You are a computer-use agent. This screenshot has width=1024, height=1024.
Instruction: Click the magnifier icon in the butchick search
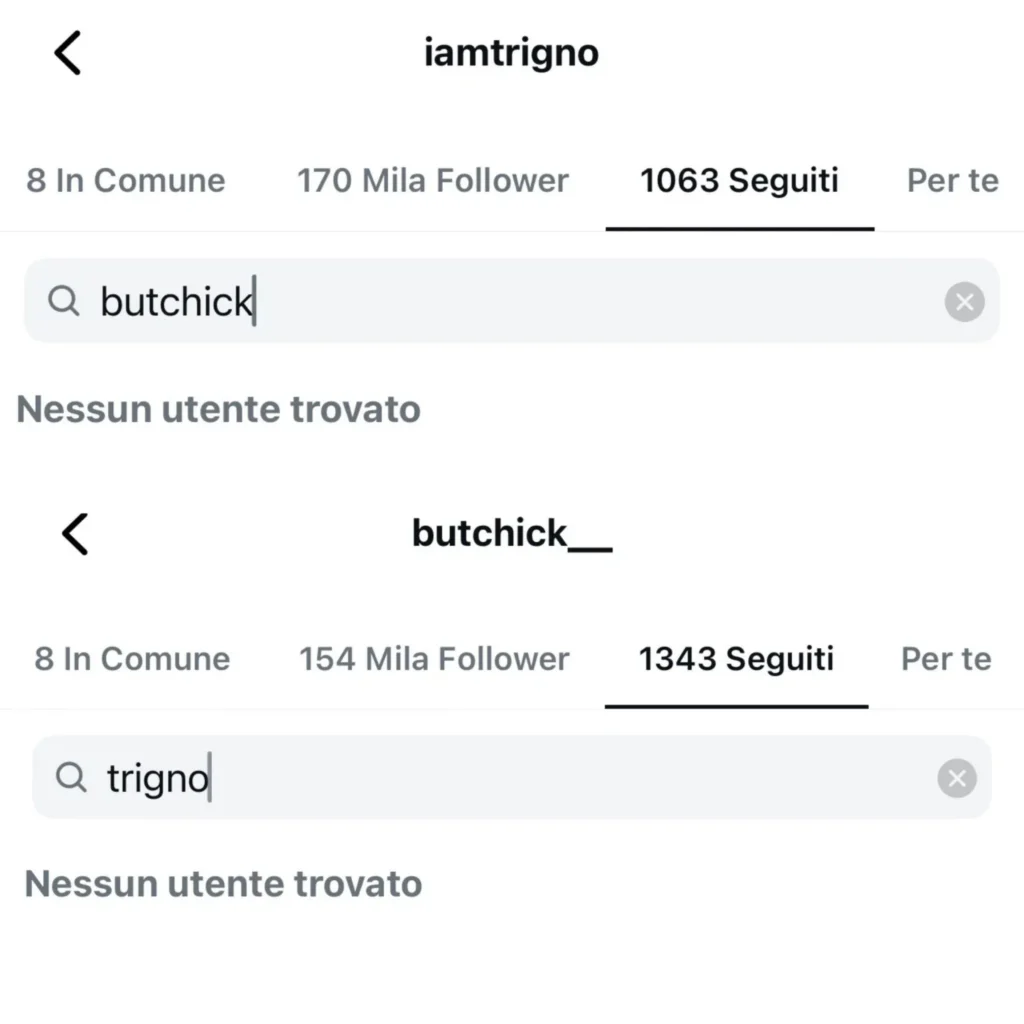63,301
